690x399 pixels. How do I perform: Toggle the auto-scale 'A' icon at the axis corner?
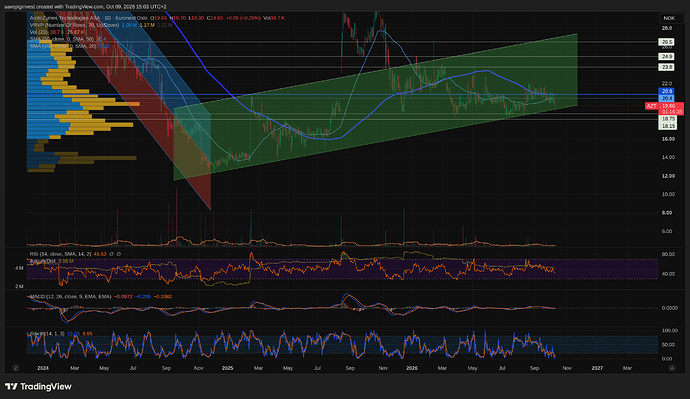pos(672,368)
